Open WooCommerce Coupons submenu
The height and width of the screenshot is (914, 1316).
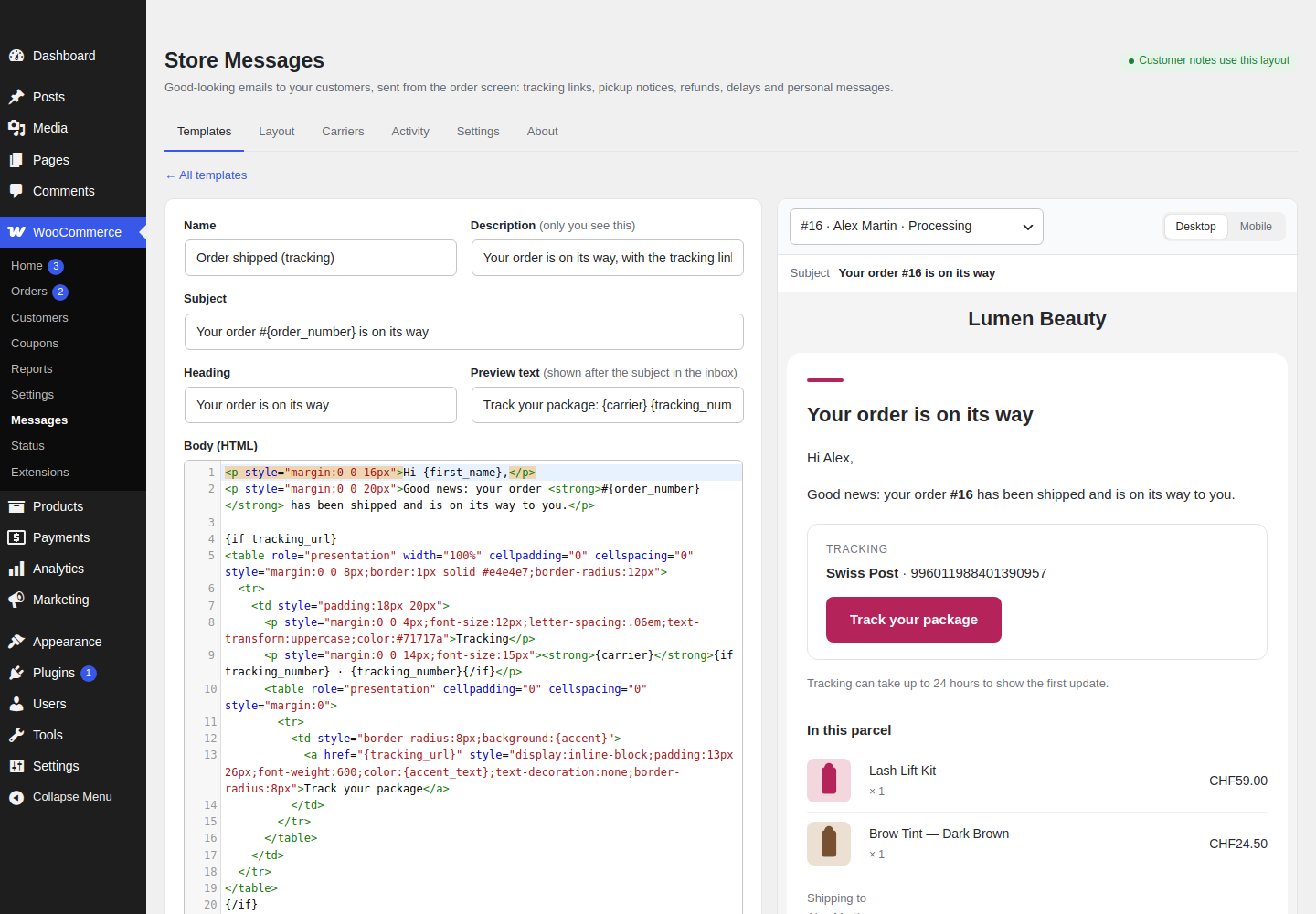pos(35,344)
